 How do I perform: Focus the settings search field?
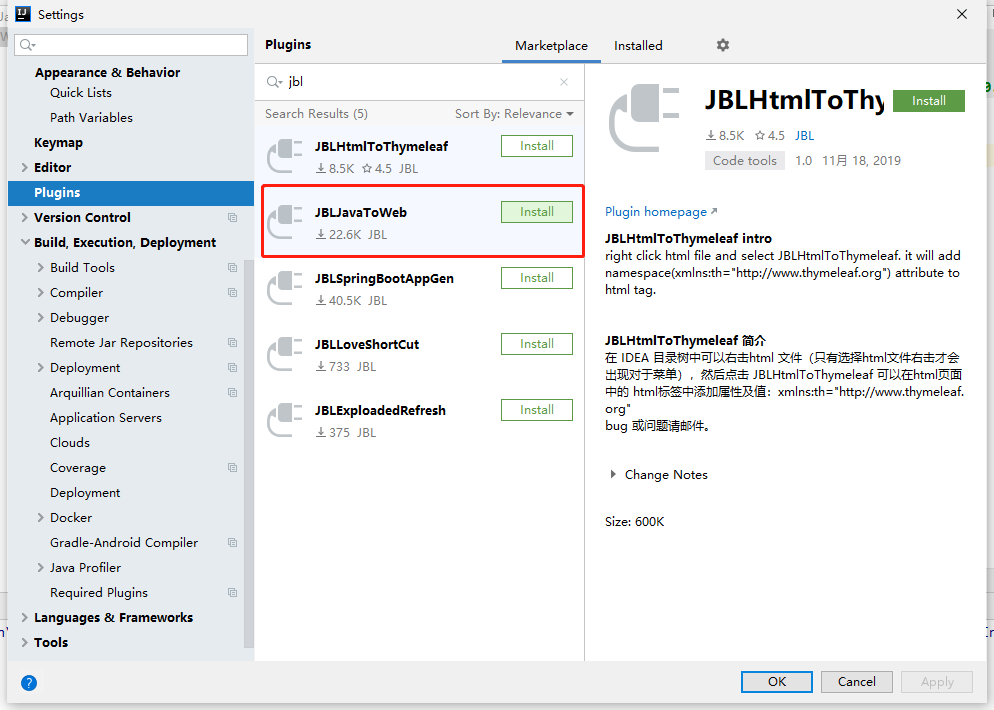131,44
